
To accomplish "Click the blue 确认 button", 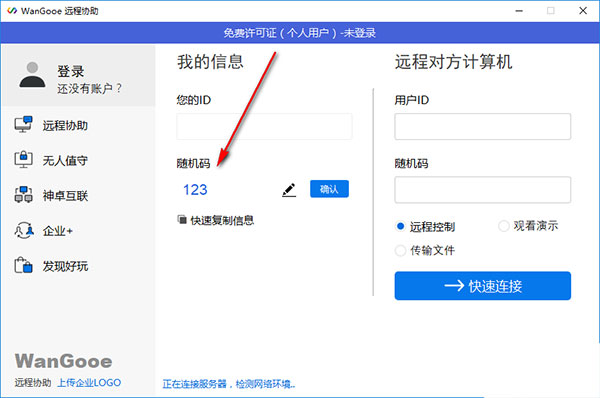I will tap(329, 189).
